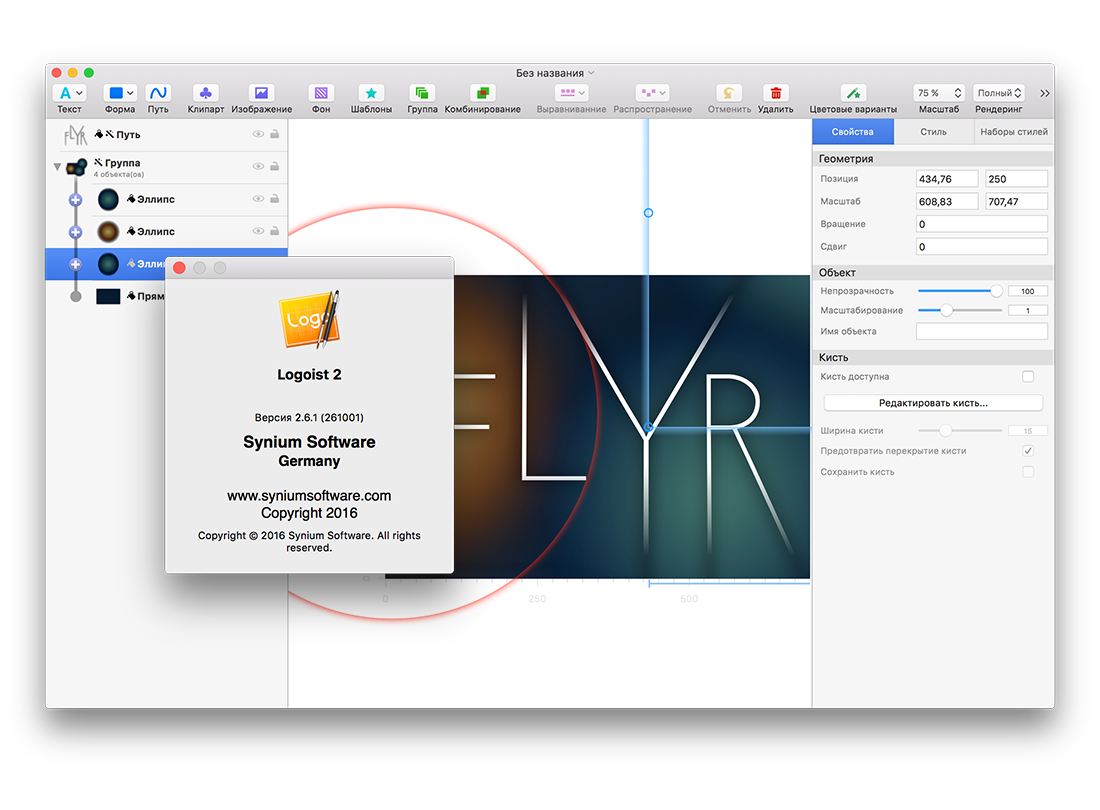Open the Шаблоны templates
1100x810 pixels.
click(371, 93)
